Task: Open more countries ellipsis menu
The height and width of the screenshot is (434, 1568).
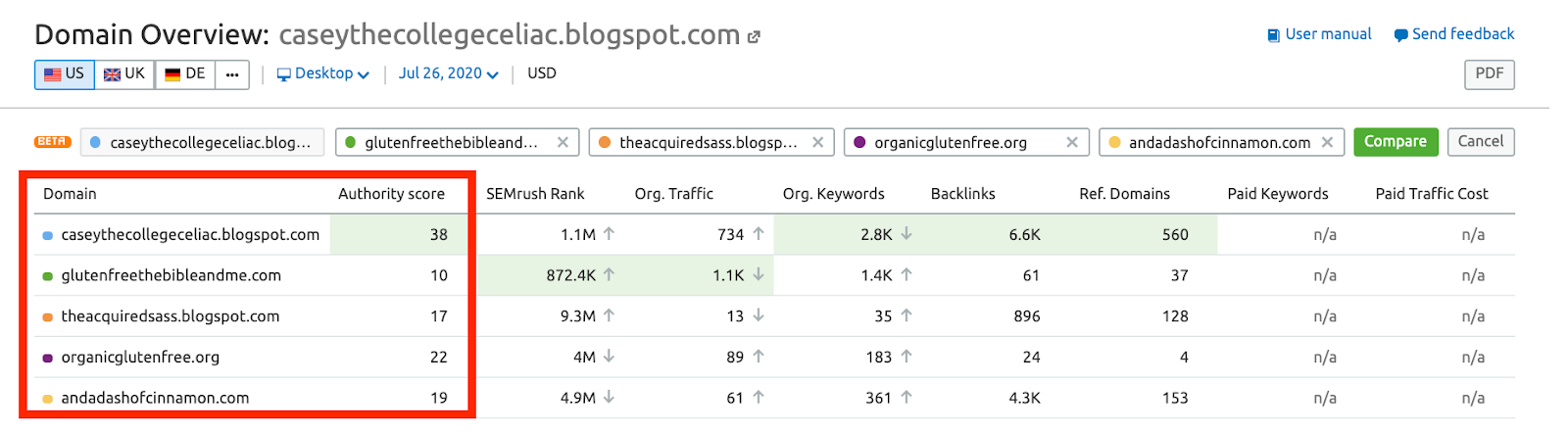Action: click(x=232, y=74)
